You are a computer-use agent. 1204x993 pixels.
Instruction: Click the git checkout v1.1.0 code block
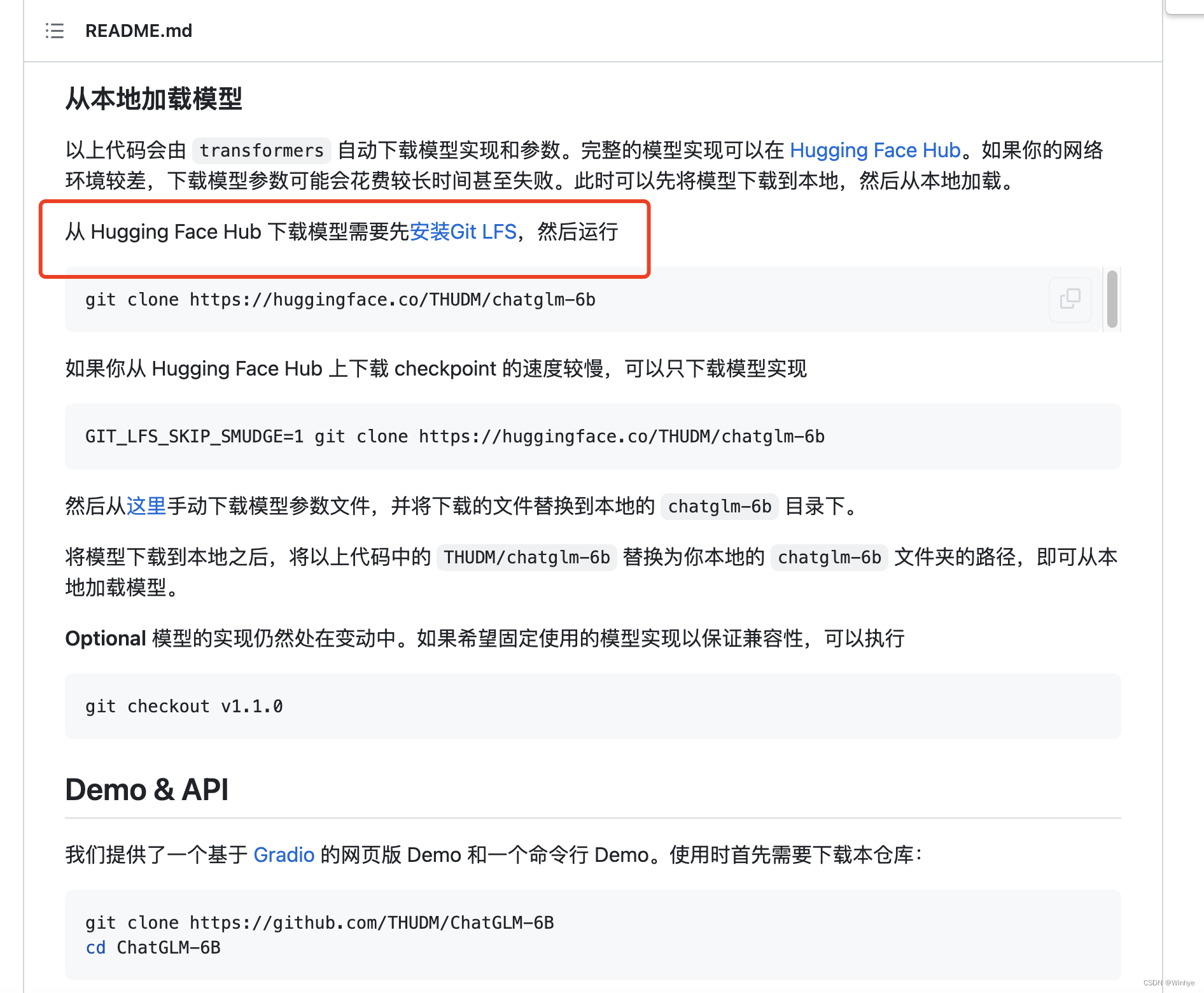coord(184,707)
